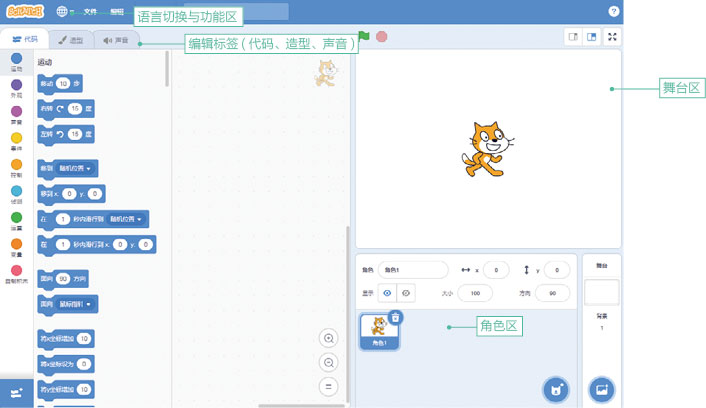Switch to the 代码 tab
This screenshot has height=408, width=706.
[25, 40]
